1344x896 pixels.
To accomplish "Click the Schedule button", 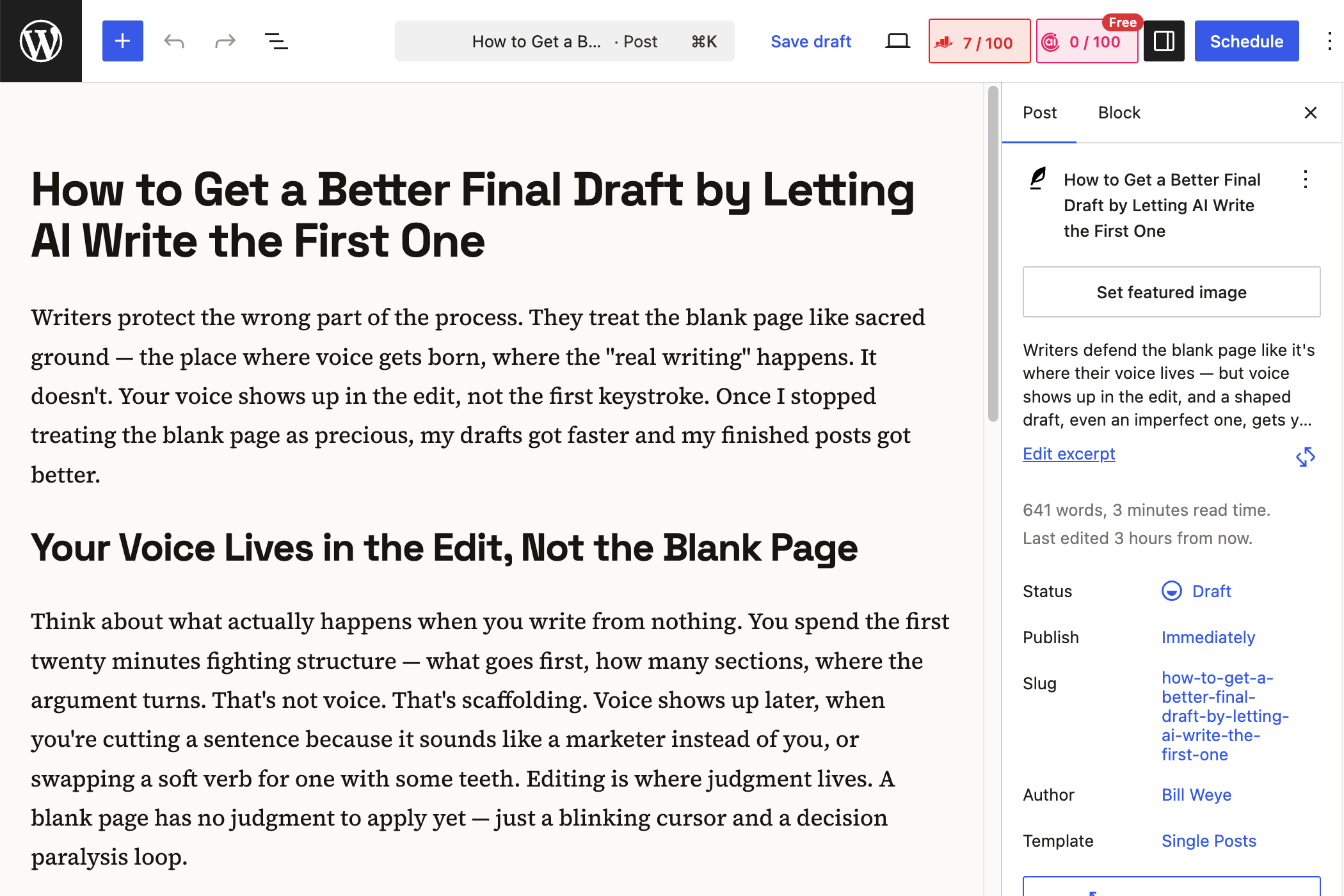I will click(x=1246, y=41).
